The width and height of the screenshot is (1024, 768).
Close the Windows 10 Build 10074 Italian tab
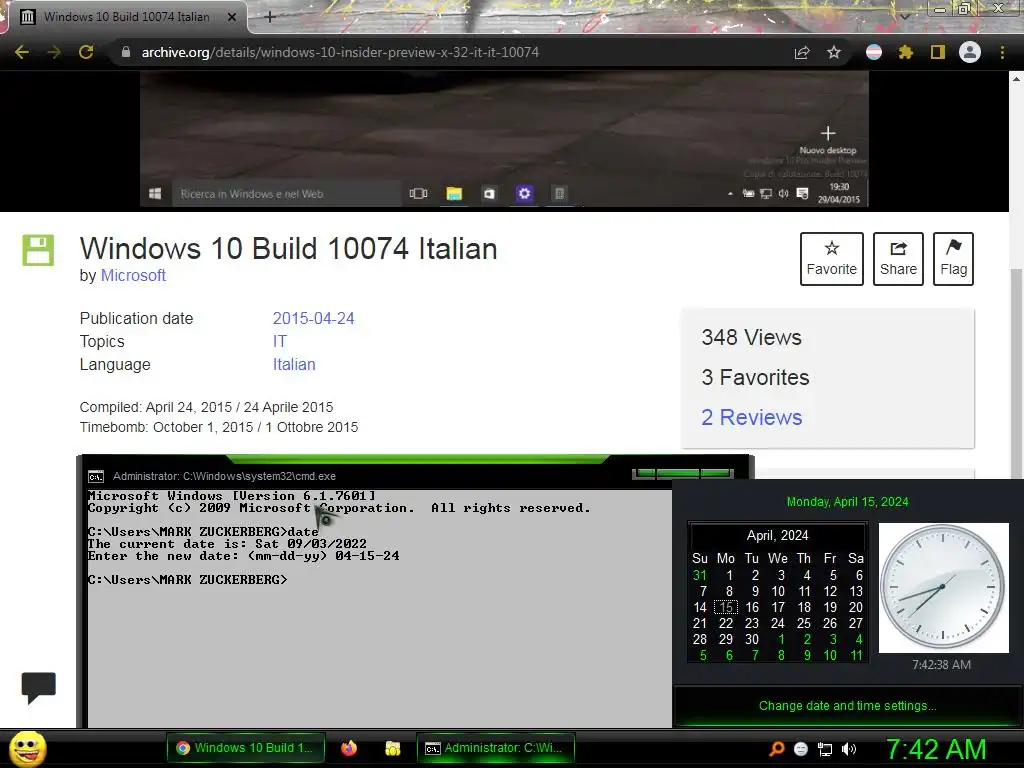coord(232,17)
